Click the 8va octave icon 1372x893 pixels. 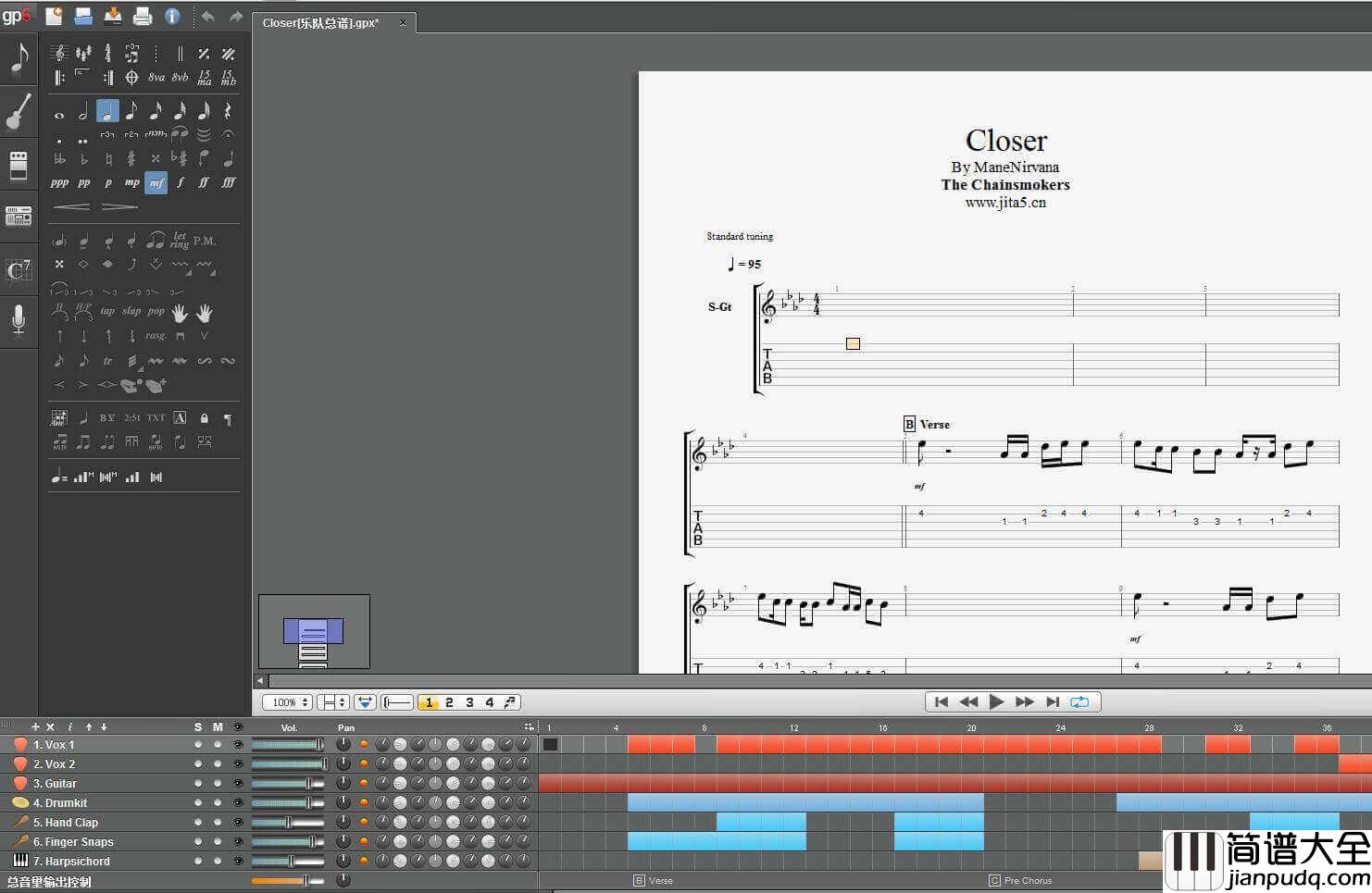pyautogui.click(x=156, y=78)
